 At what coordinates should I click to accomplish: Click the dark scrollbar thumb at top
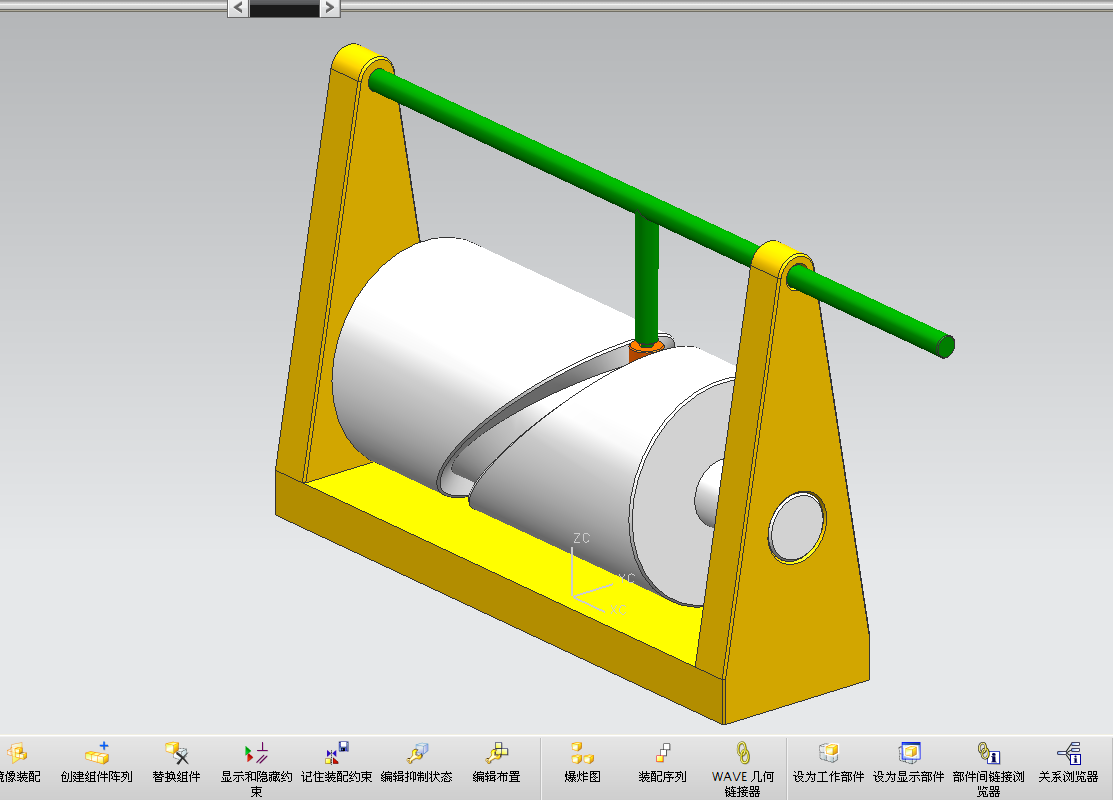pyautogui.click(x=284, y=8)
